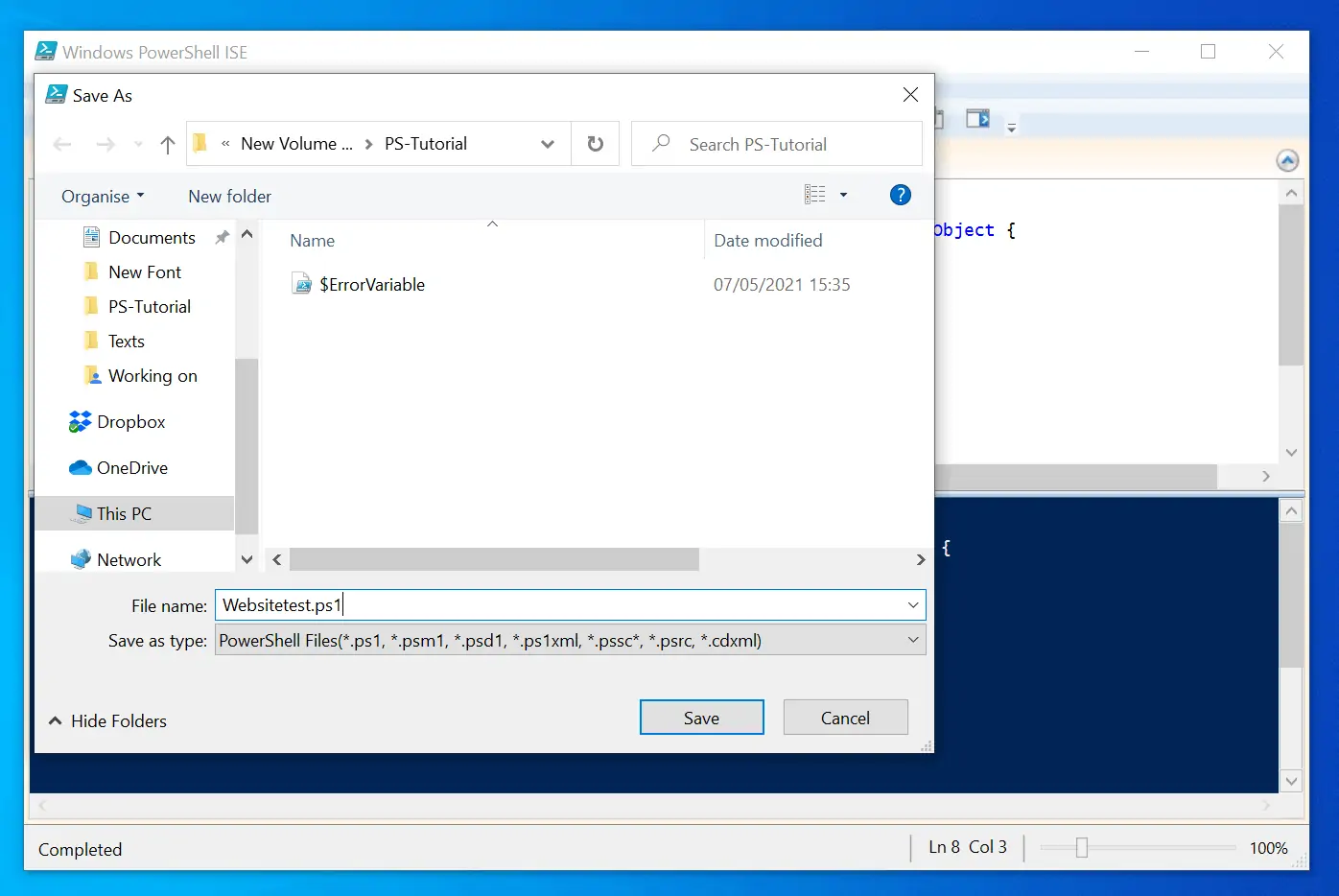Collapse the ISE script pane with the up-arrow

[x=1288, y=160]
